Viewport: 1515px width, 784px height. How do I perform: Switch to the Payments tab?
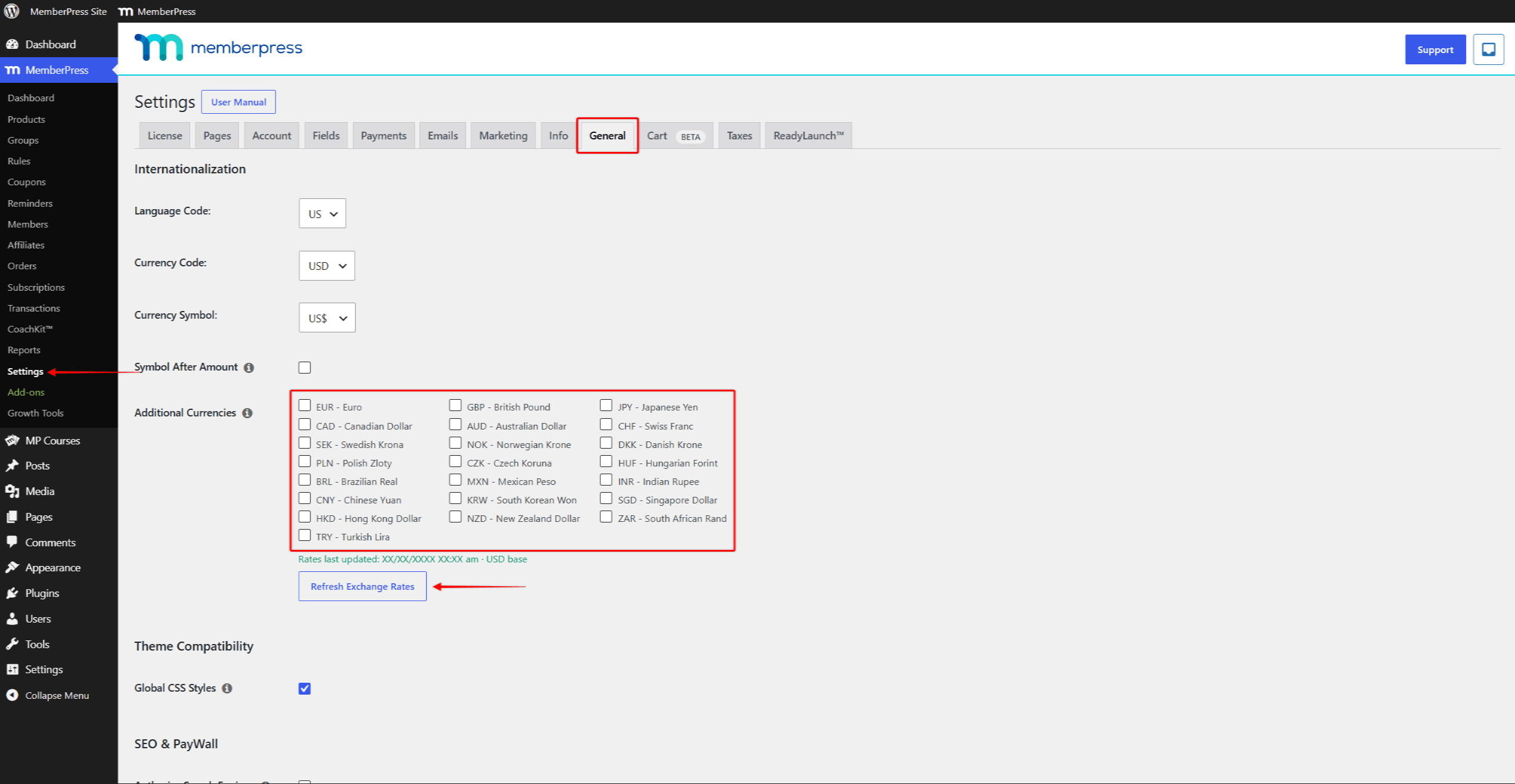383,136
